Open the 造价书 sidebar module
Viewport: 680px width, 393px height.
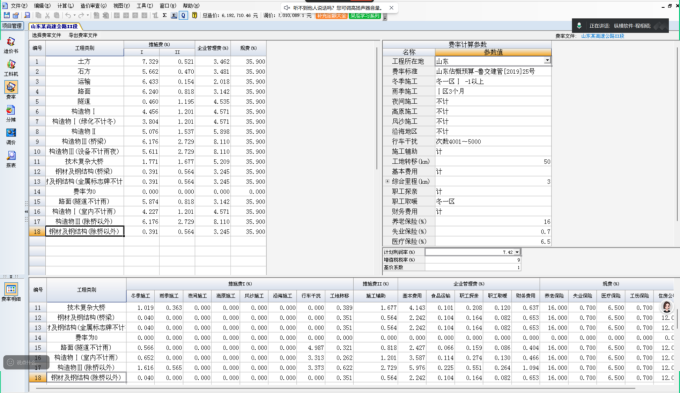(x=11, y=45)
